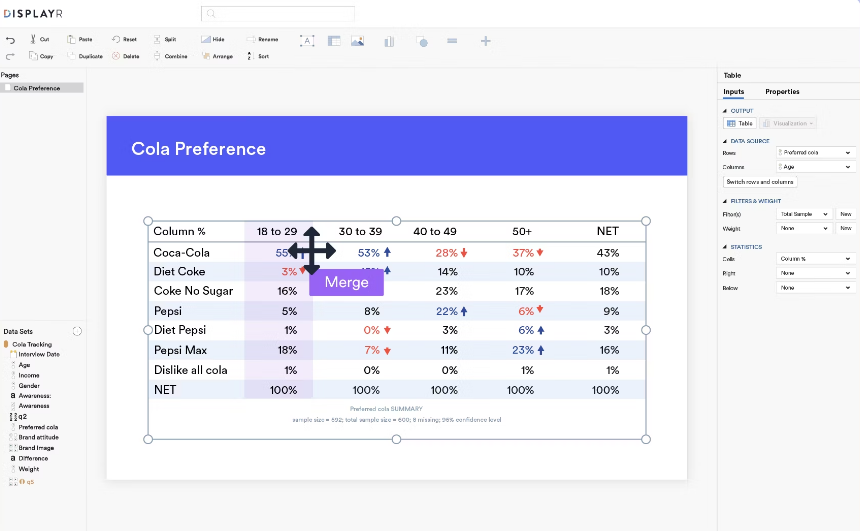The width and height of the screenshot is (860, 531).
Task: Select the Income variable
Action: coord(29,375)
